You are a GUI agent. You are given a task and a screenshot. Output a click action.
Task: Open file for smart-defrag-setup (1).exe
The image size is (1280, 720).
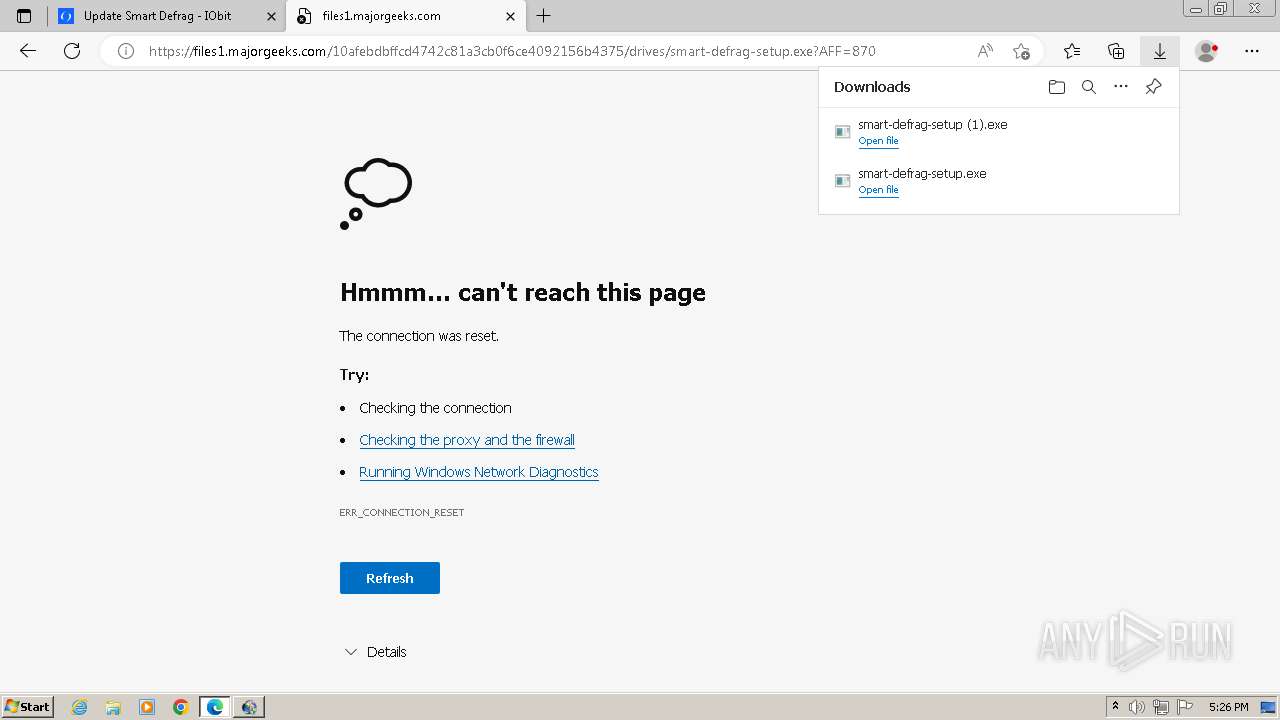[878, 141]
